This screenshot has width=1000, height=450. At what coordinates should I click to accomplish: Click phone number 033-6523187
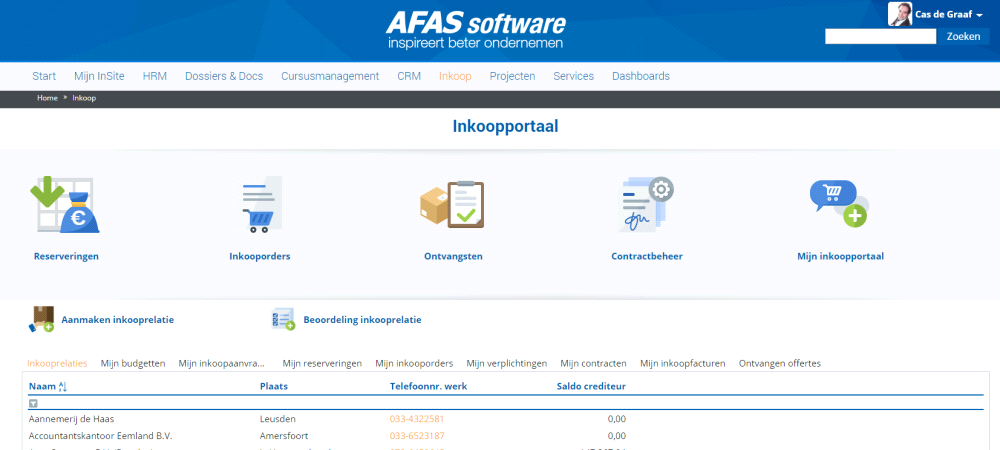pyautogui.click(x=417, y=436)
